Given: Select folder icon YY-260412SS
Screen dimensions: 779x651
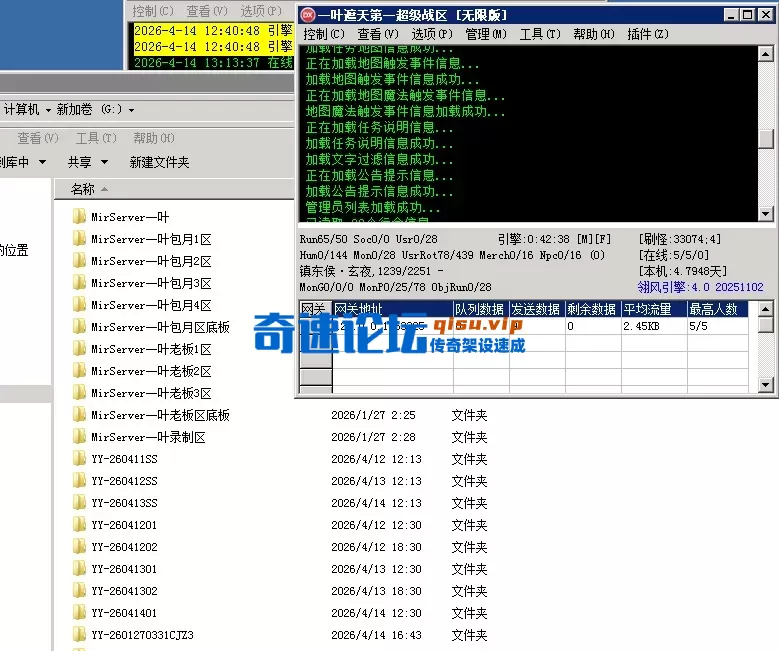Looking at the screenshot, I should [x=79, y=480].
